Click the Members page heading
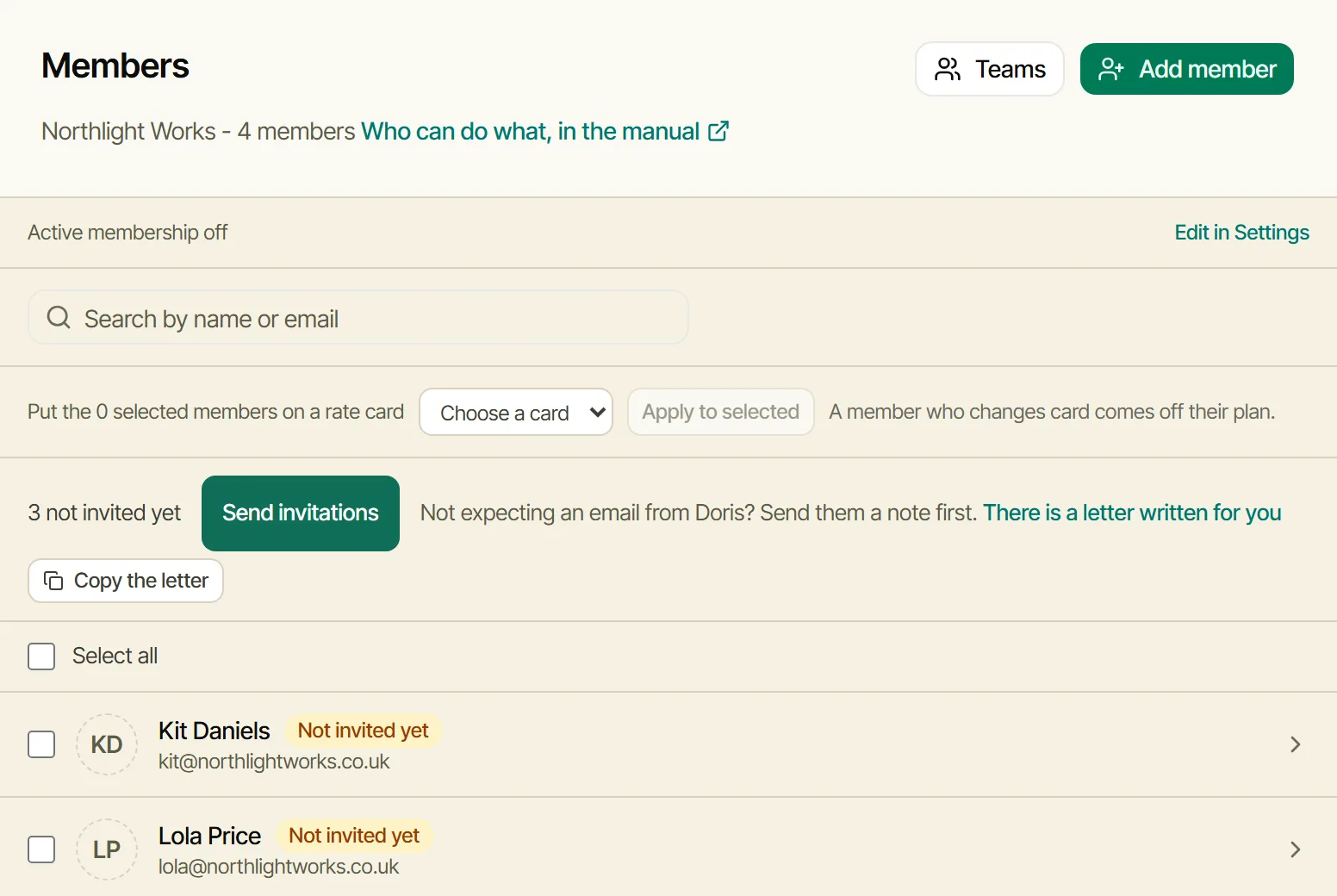 pos(115,66)
